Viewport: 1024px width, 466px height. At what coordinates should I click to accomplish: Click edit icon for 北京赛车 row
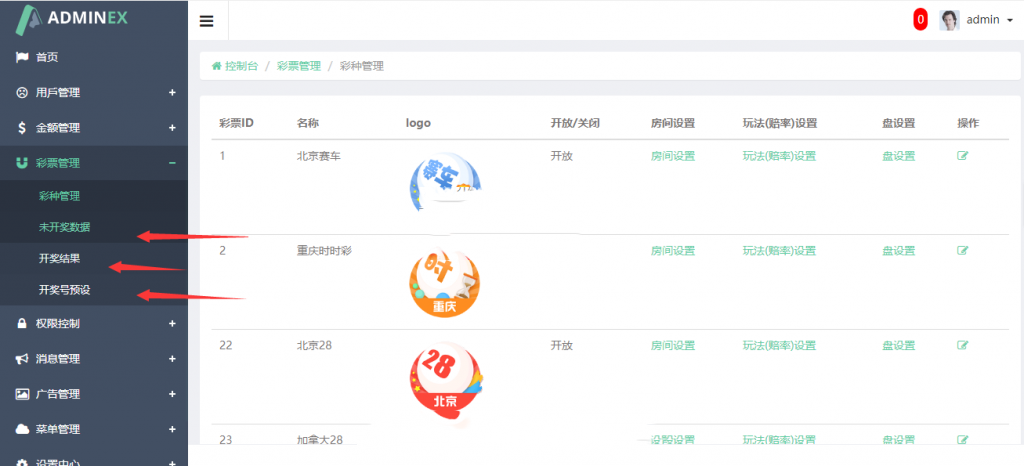963,156
